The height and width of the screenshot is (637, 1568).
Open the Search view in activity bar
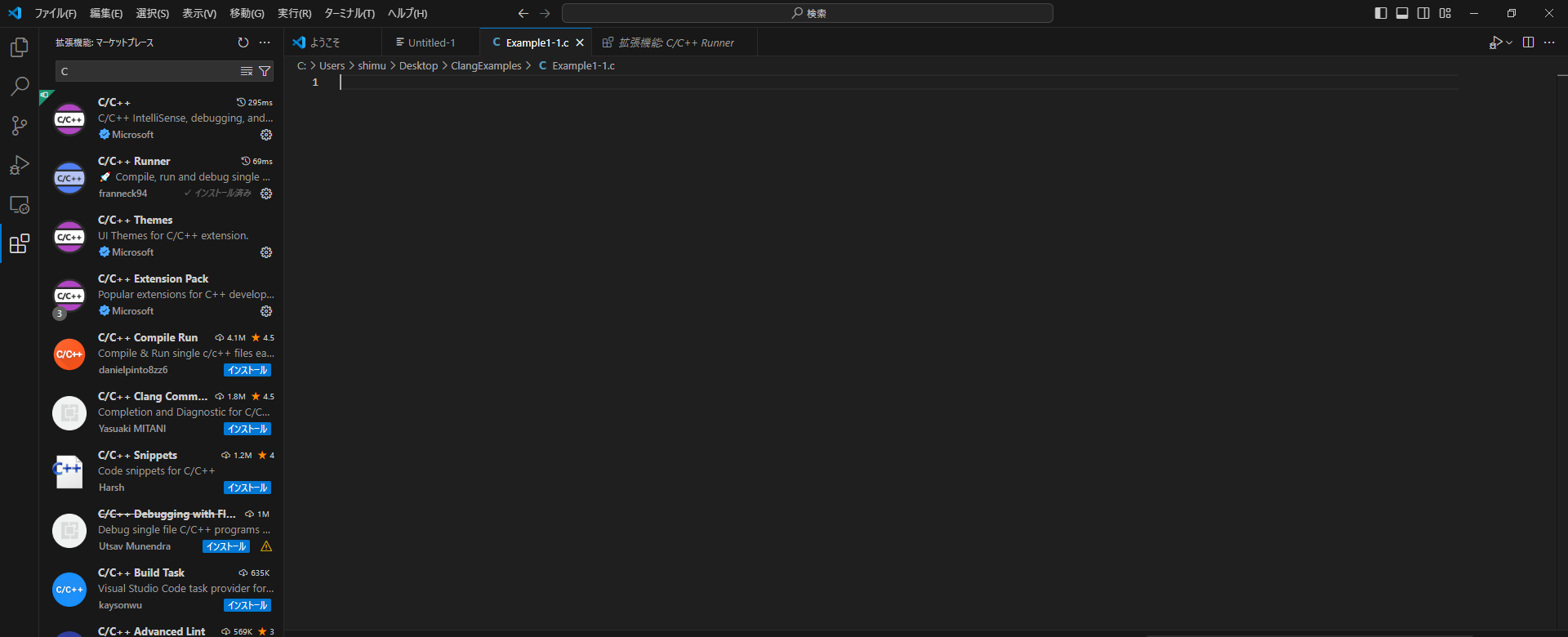(x=20, y=87)
